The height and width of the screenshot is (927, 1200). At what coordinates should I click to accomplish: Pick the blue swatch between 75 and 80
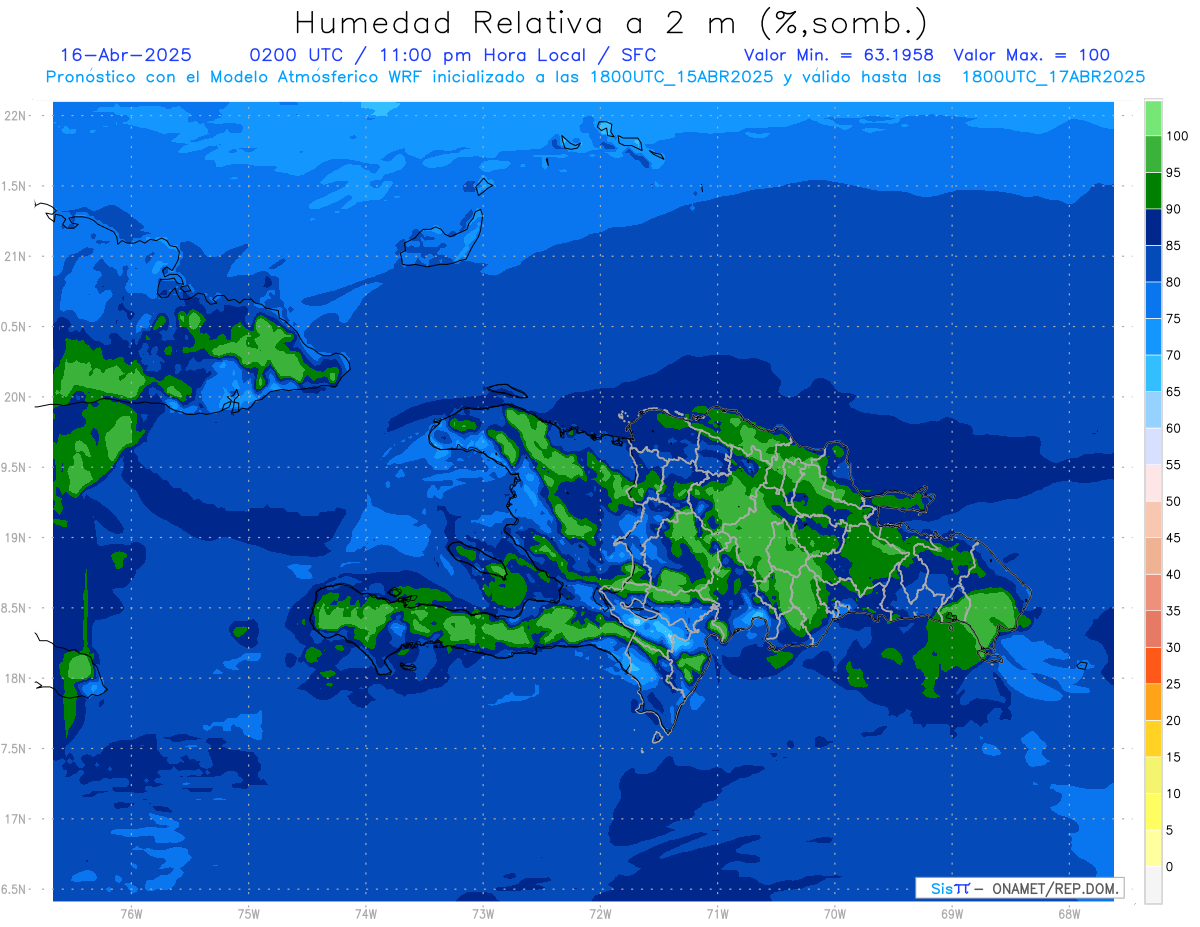[x=1153, y=300]
